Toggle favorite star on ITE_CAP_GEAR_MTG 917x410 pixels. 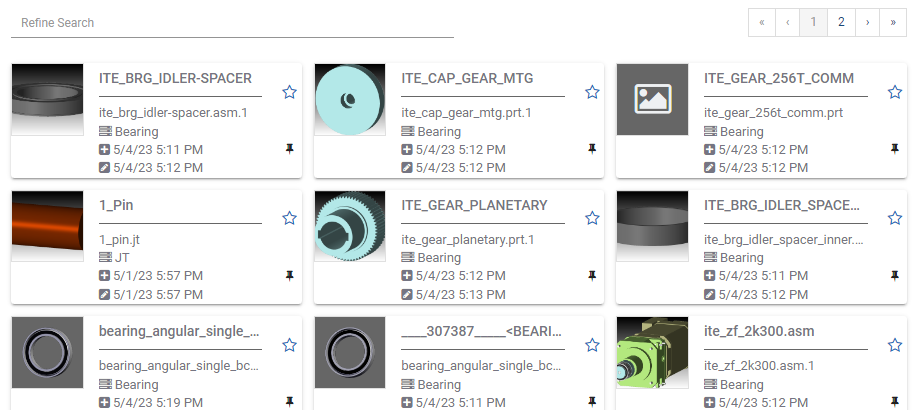592,92
